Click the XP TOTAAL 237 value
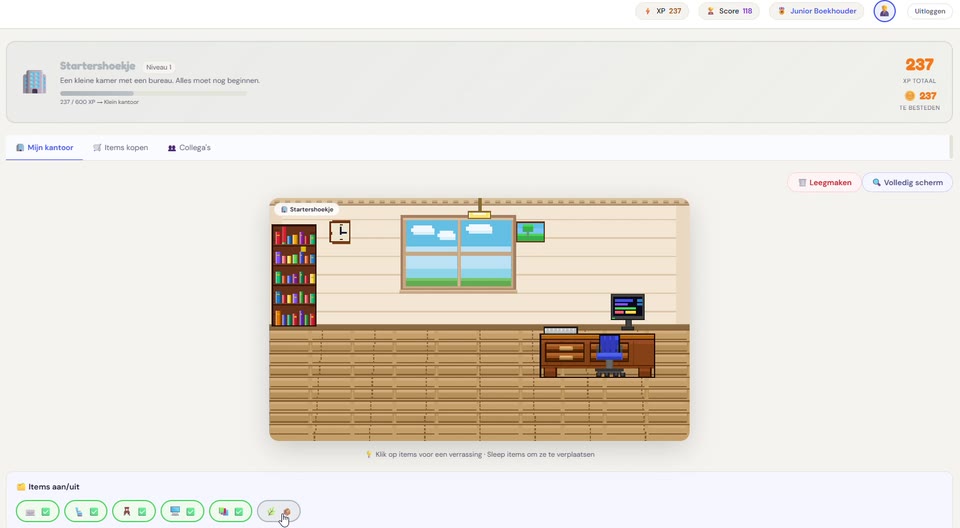This screenshot has width=960, height=528. pyautogui.click(x=919, y=64)
